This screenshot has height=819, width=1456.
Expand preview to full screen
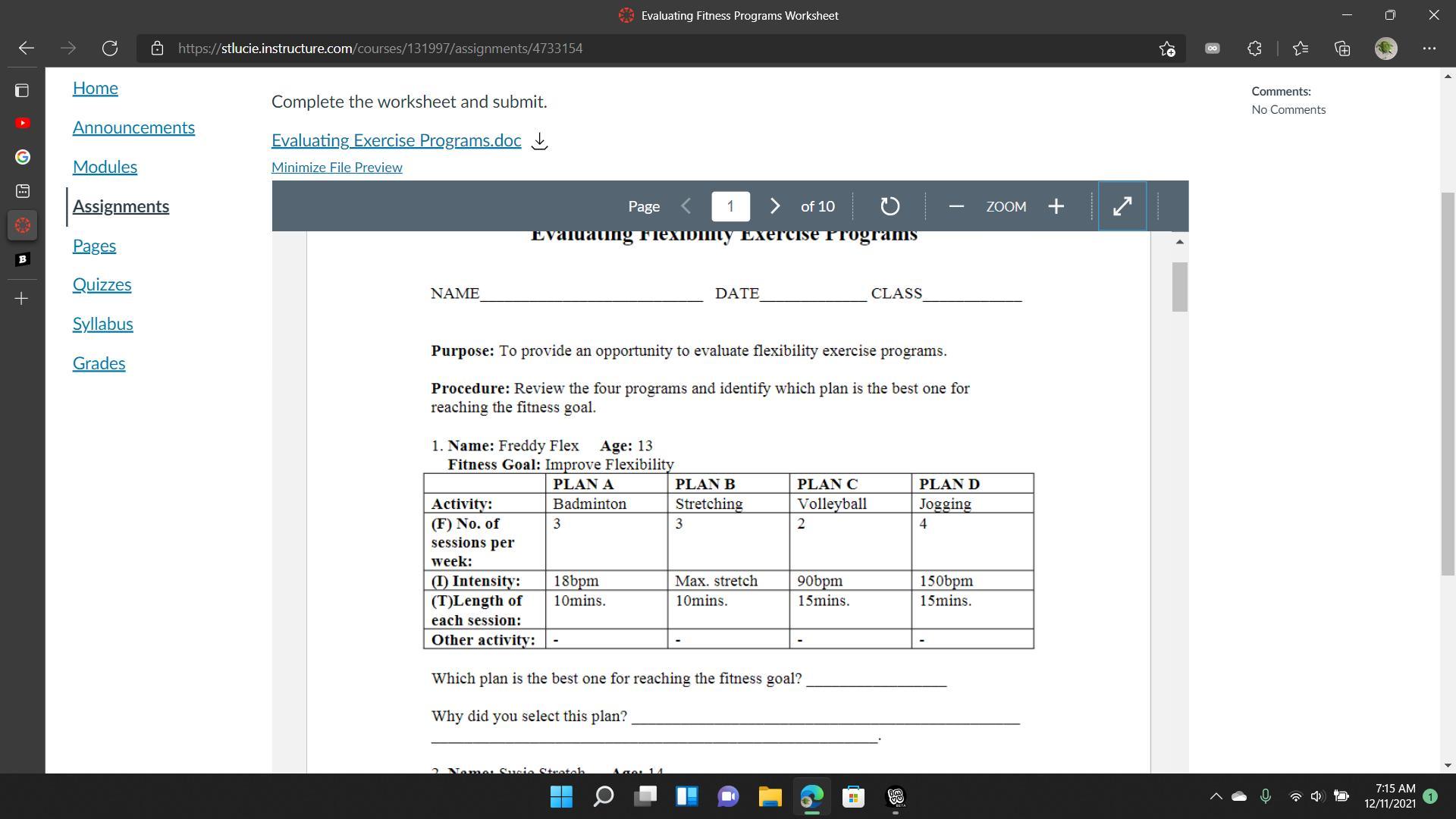point(1122,206)
